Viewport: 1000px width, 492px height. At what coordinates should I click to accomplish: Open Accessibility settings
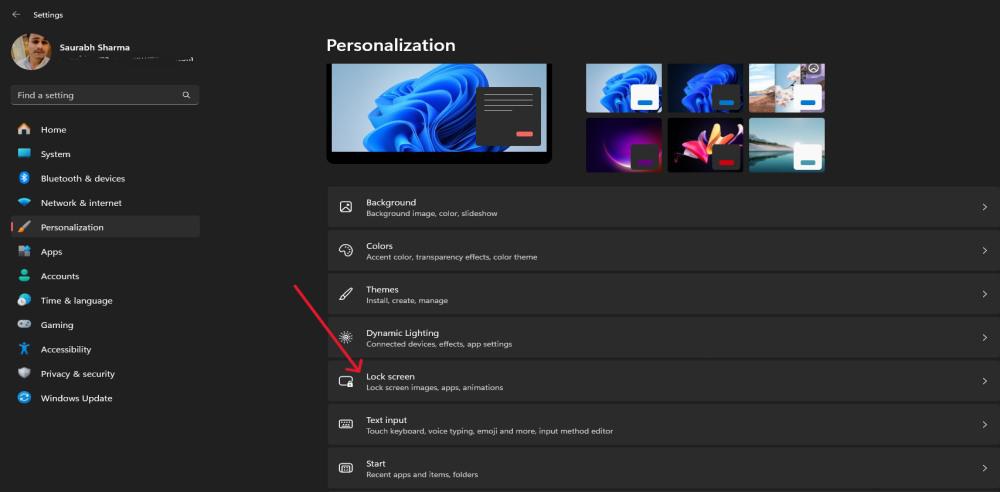pyautogui.click(x=105, y=349)
